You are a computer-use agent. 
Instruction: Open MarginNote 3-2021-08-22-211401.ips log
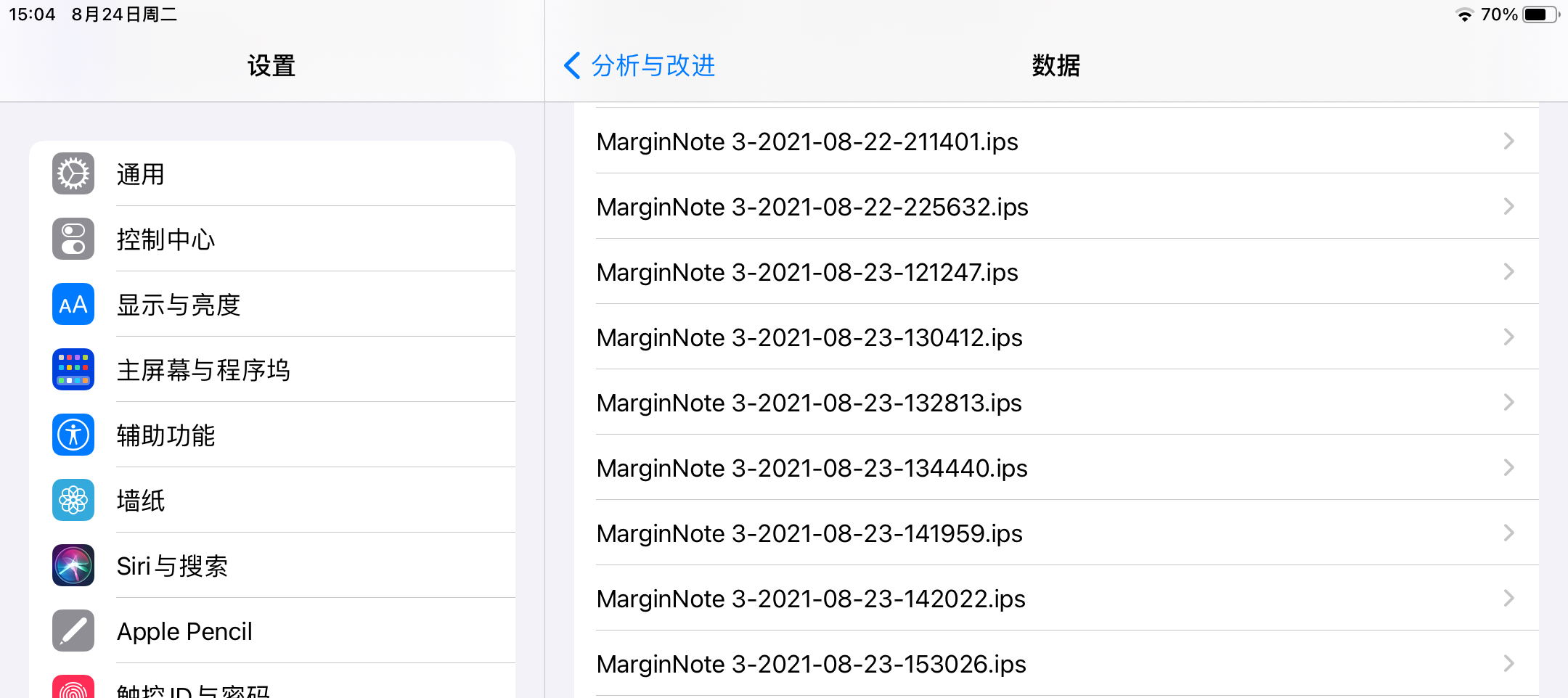pyautogui.click(x=1056, y=141)
